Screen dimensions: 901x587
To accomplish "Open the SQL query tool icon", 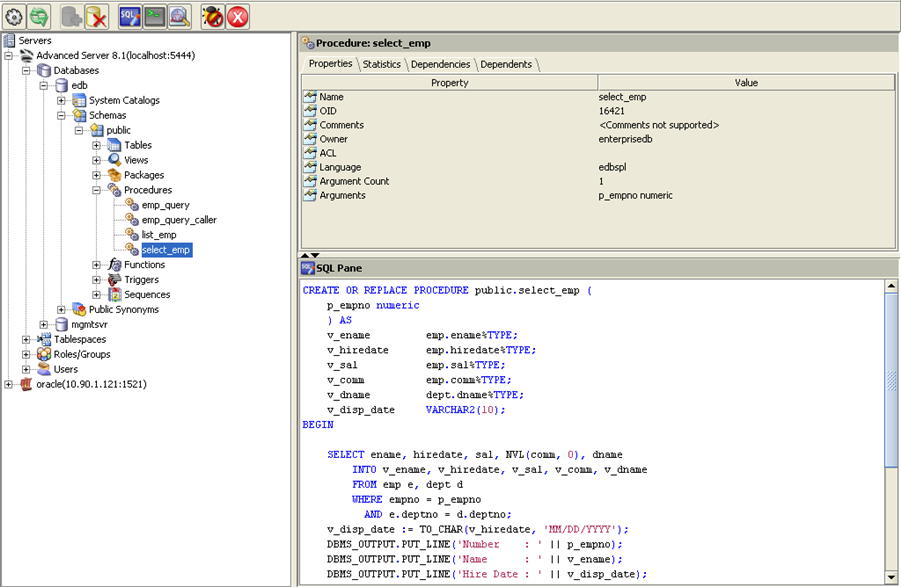I will tap(129, 15).
